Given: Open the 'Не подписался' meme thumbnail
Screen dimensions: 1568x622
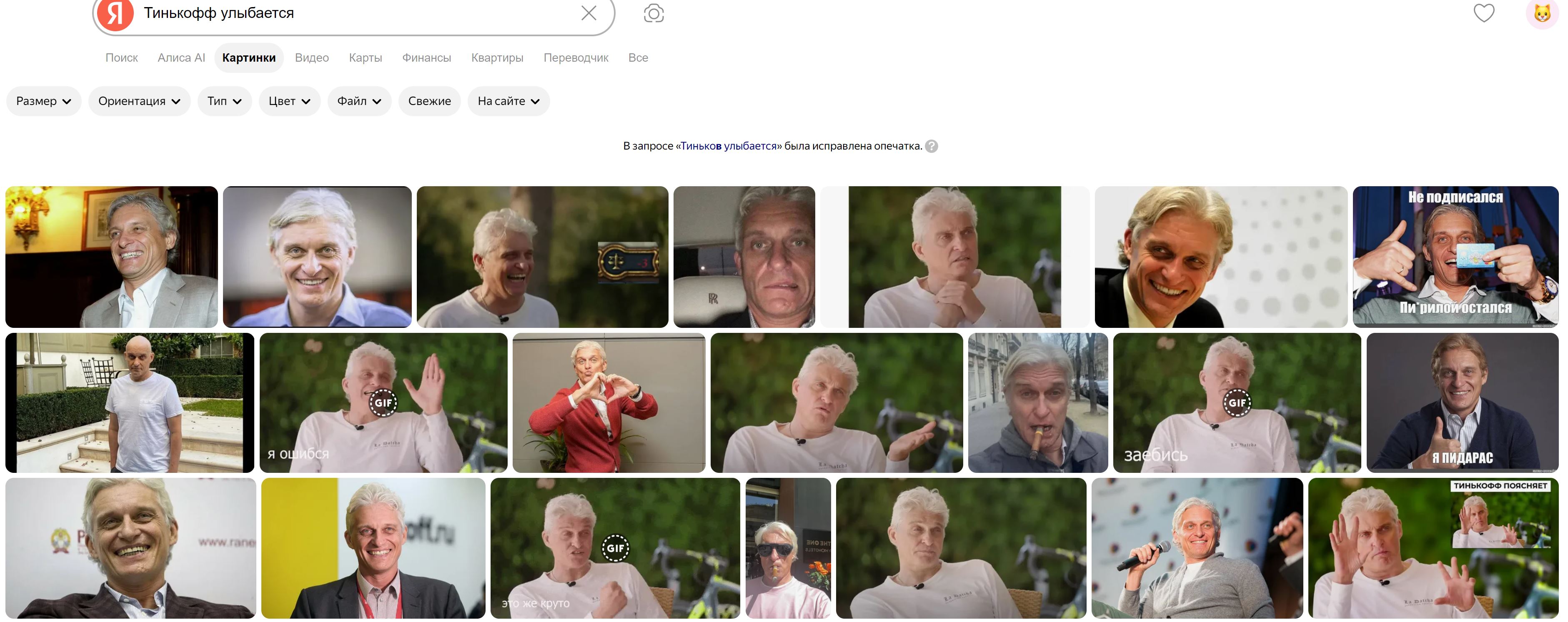Looking at the screenshot, I should pos(1455,257).
